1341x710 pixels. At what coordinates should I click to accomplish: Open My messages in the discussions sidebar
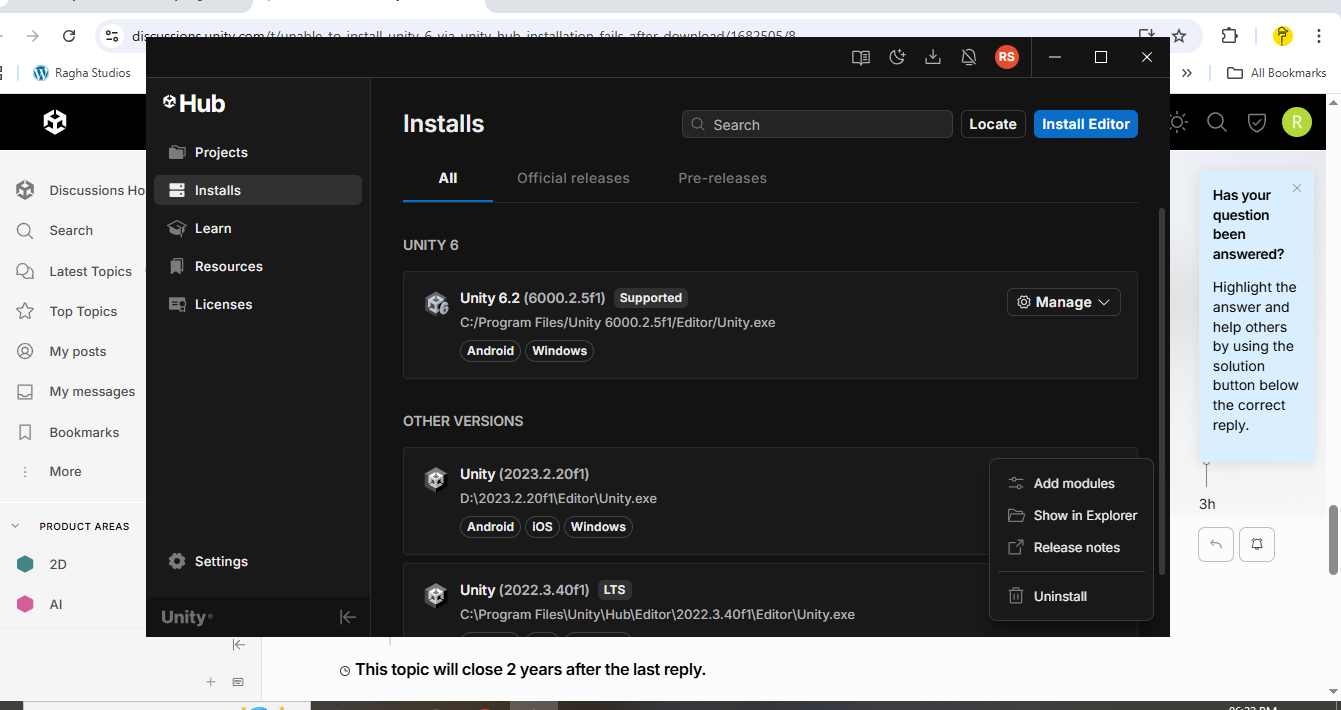point(92,391)
